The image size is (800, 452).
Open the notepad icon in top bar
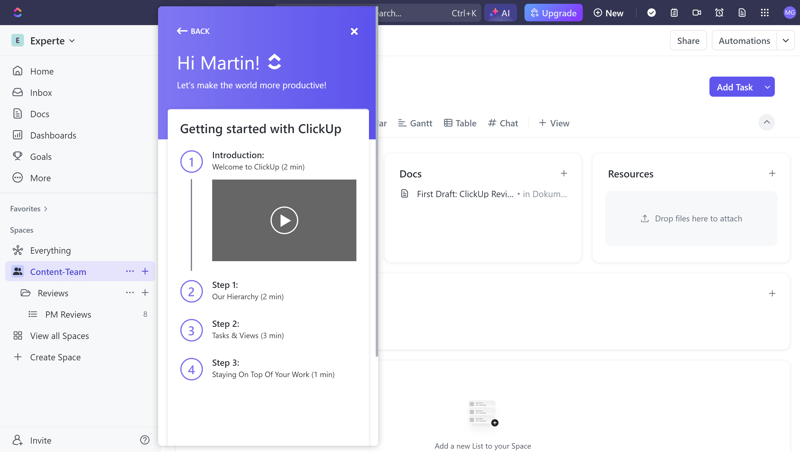coord(674,13)
